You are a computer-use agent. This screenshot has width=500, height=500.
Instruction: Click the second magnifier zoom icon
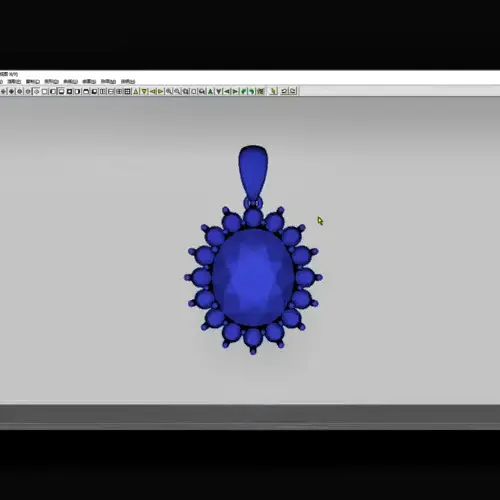[177, 91]
